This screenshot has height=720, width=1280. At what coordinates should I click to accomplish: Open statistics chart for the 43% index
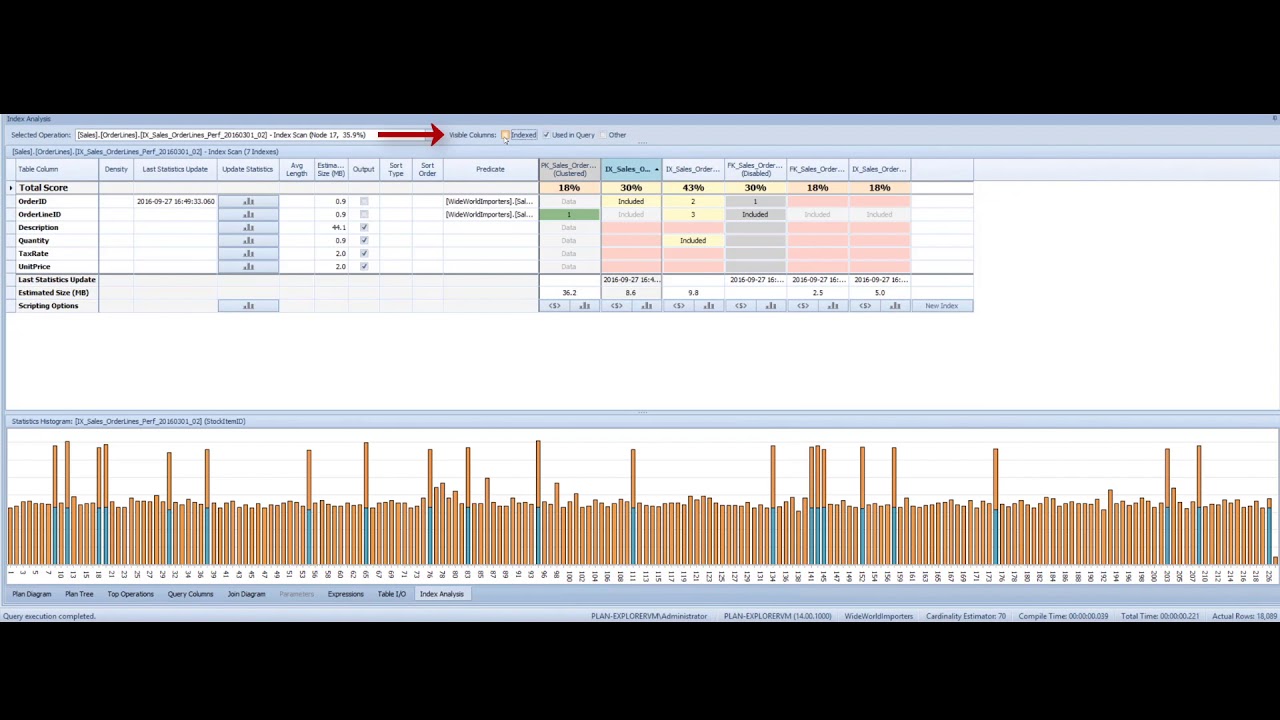(709, 306)
